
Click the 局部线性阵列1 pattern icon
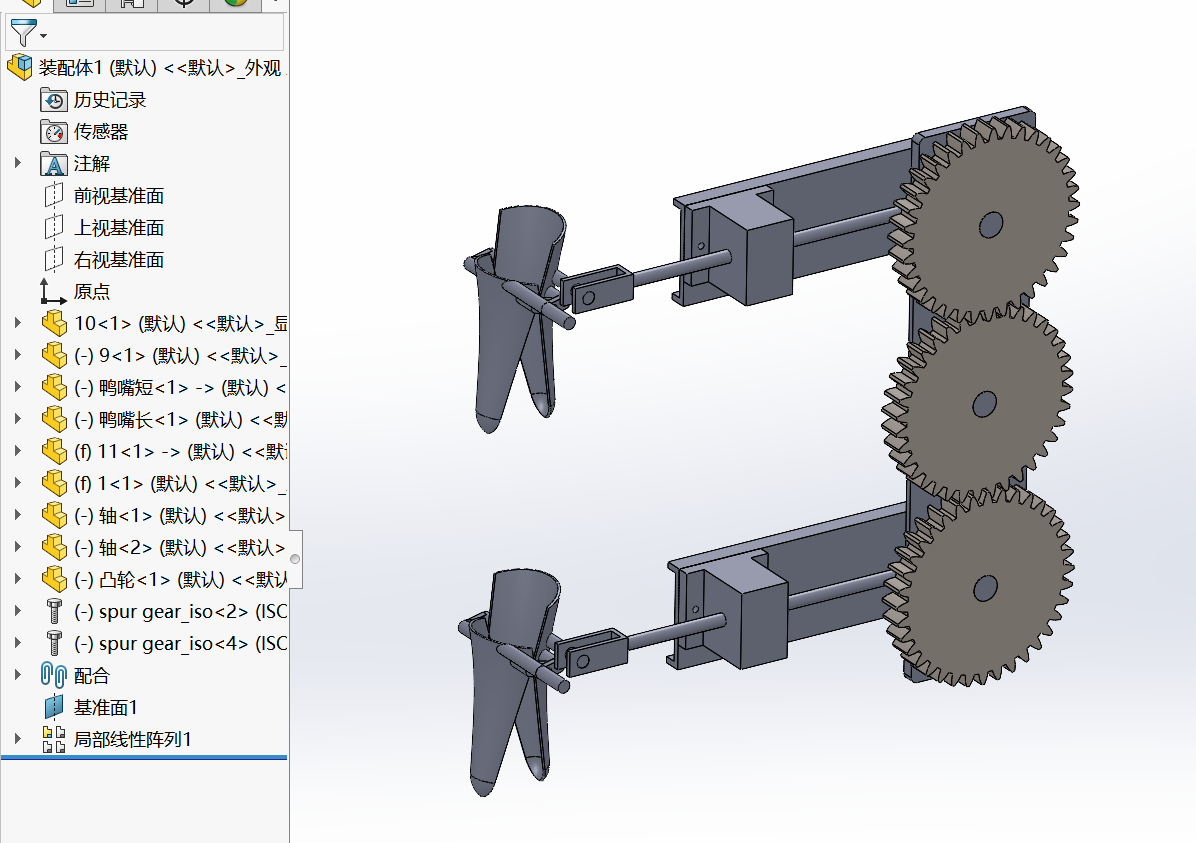(x=54, y=739)
